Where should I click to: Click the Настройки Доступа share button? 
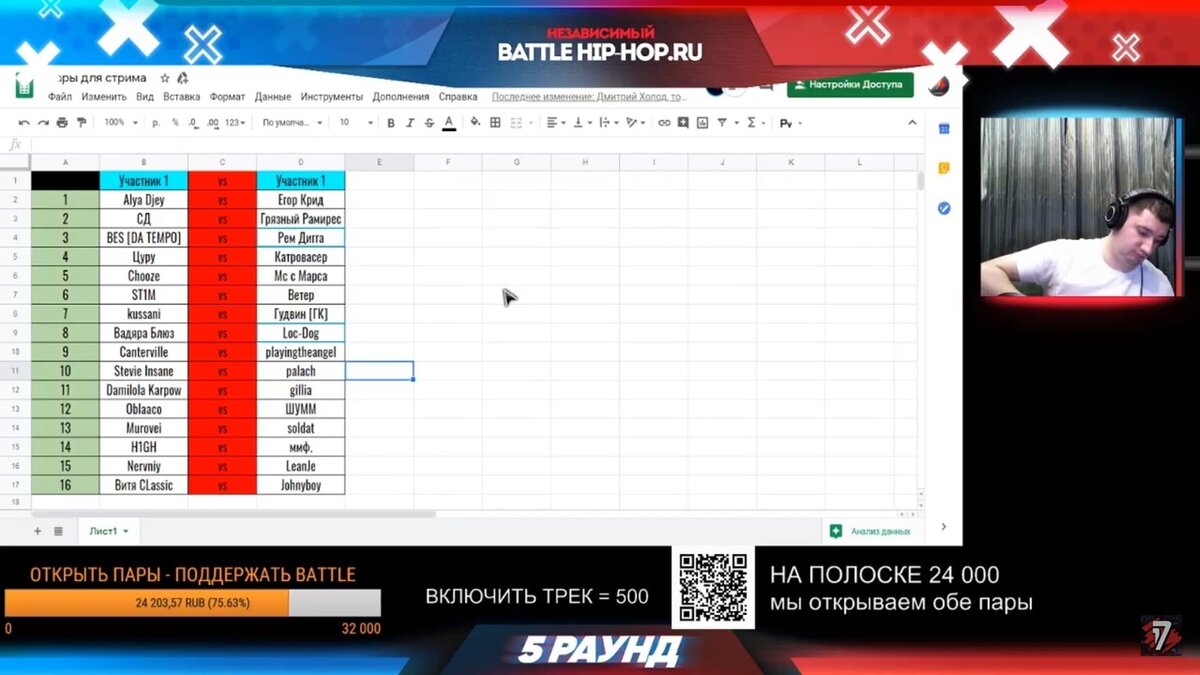click(850, 85)
